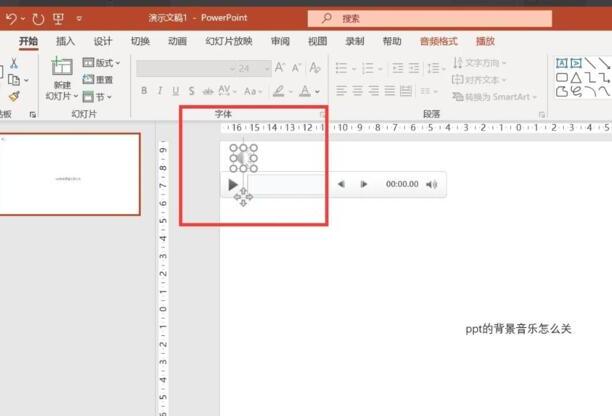612x416 pixels.
Task: Justify text in paragraph group
Action: [390, 91]
